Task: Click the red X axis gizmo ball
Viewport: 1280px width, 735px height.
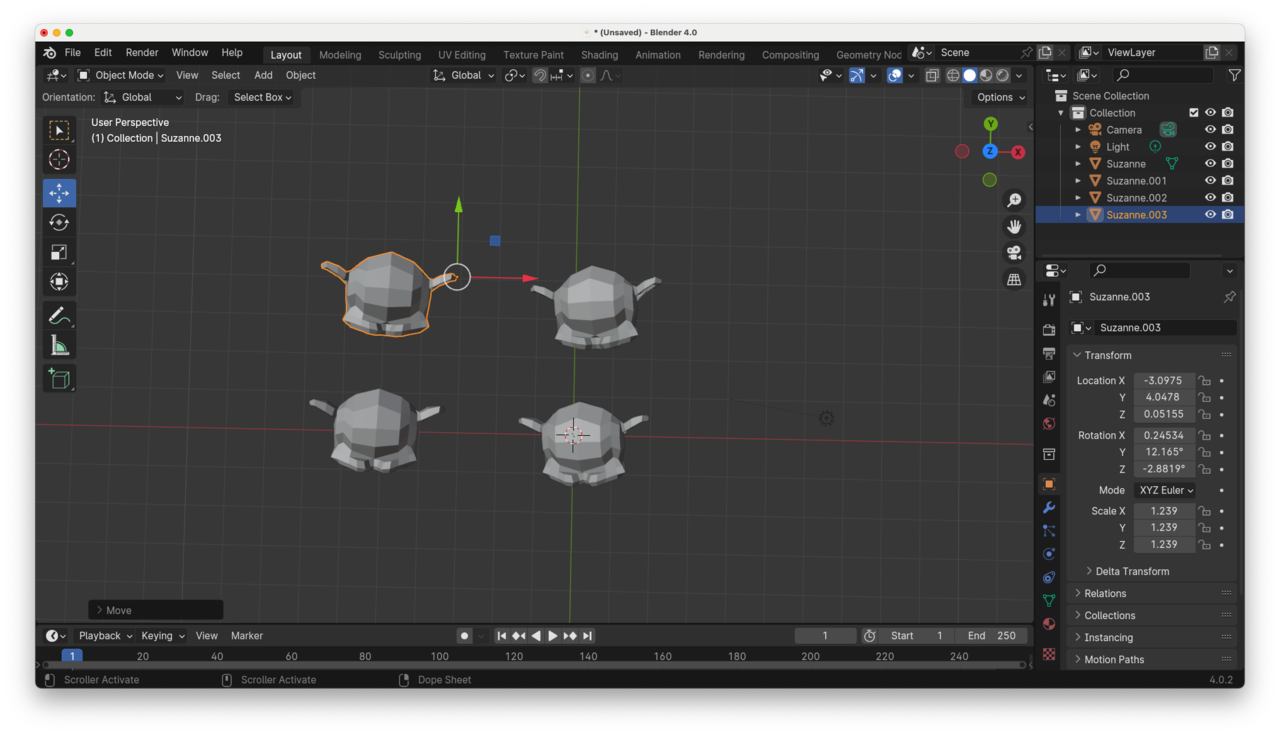Action: tap(1018, 152)
